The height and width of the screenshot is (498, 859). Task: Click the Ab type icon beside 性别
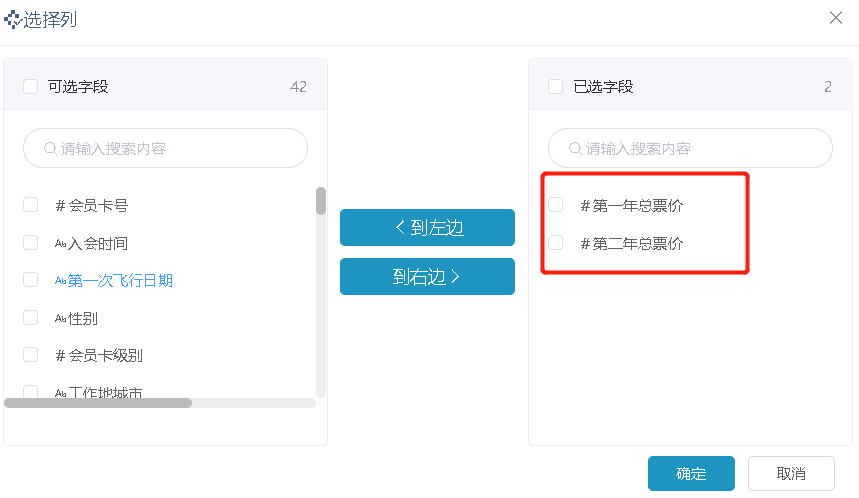(60, 318)
